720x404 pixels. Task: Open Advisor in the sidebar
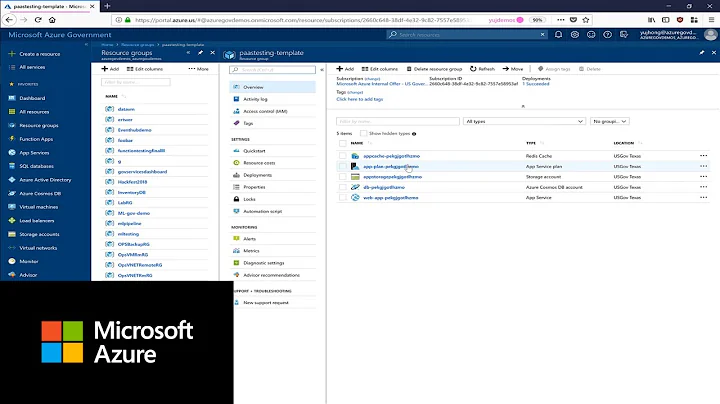pos(28,275)
